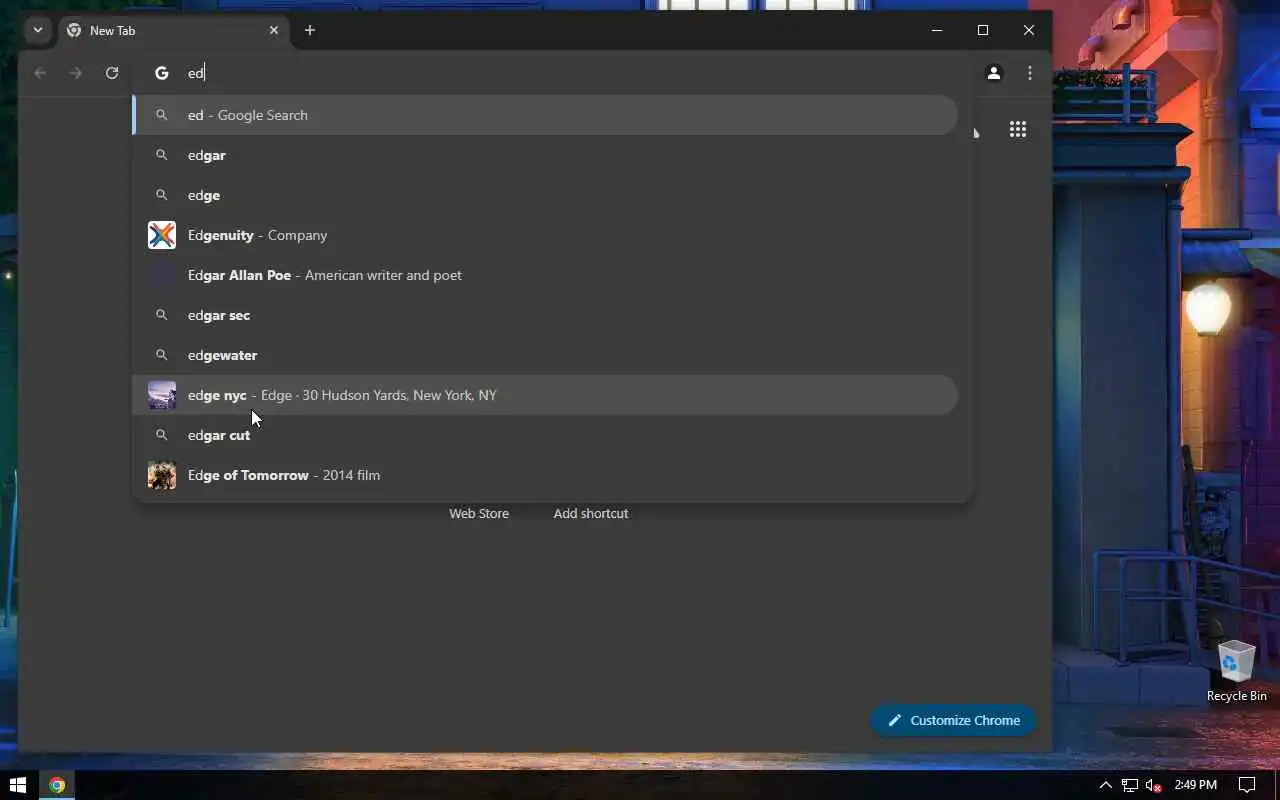Screen dimensions: 1280x800
Task: Click search icon beside 'edgewater'
Action: 162,355
